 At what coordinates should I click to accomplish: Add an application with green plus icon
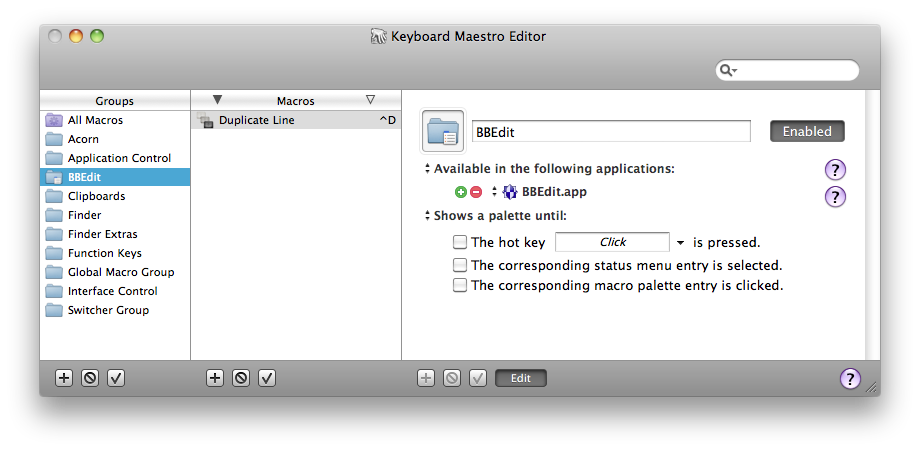coord(461,192)
